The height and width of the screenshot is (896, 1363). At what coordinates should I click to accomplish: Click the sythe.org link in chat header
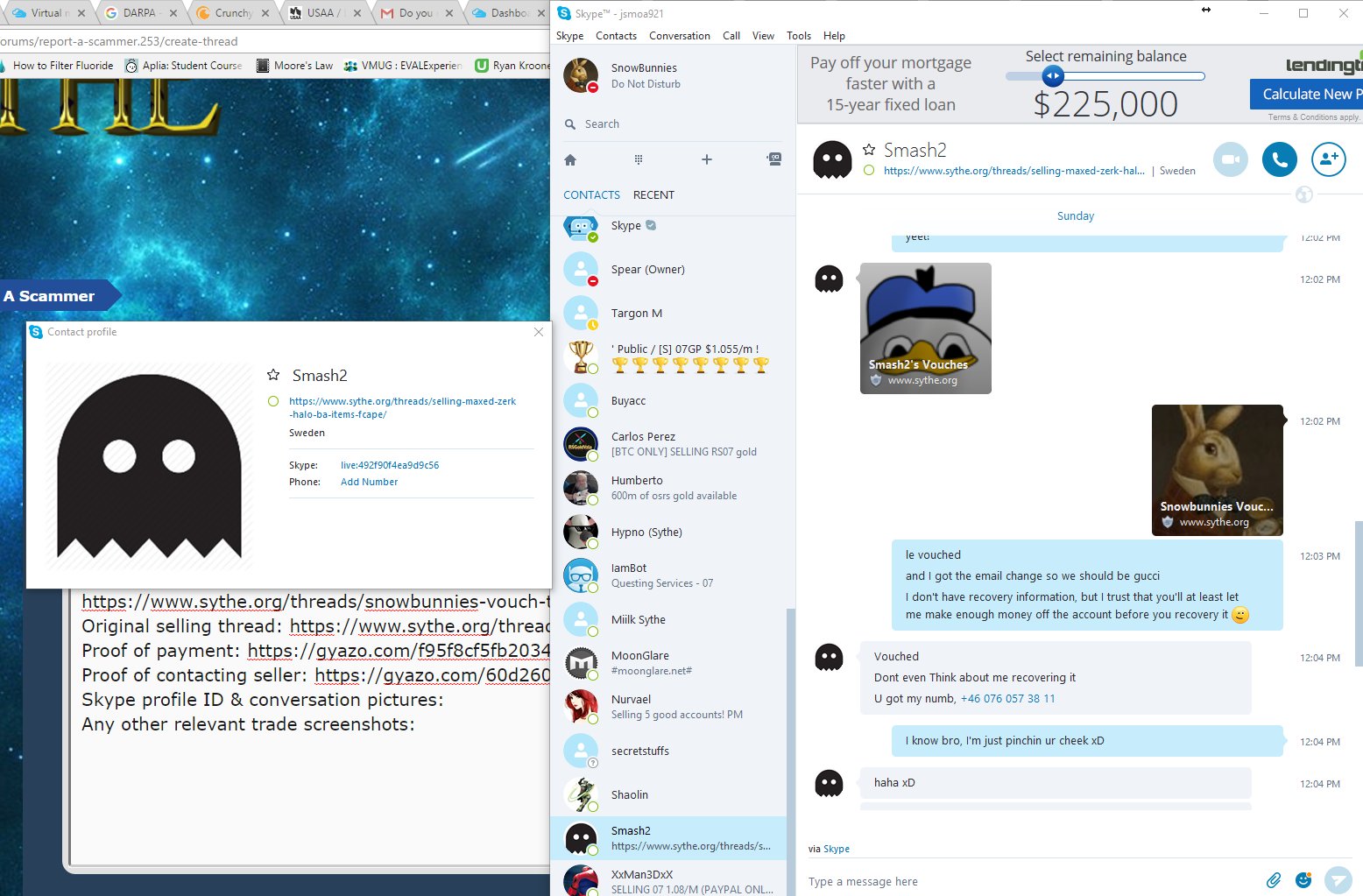pos(1014,171)
